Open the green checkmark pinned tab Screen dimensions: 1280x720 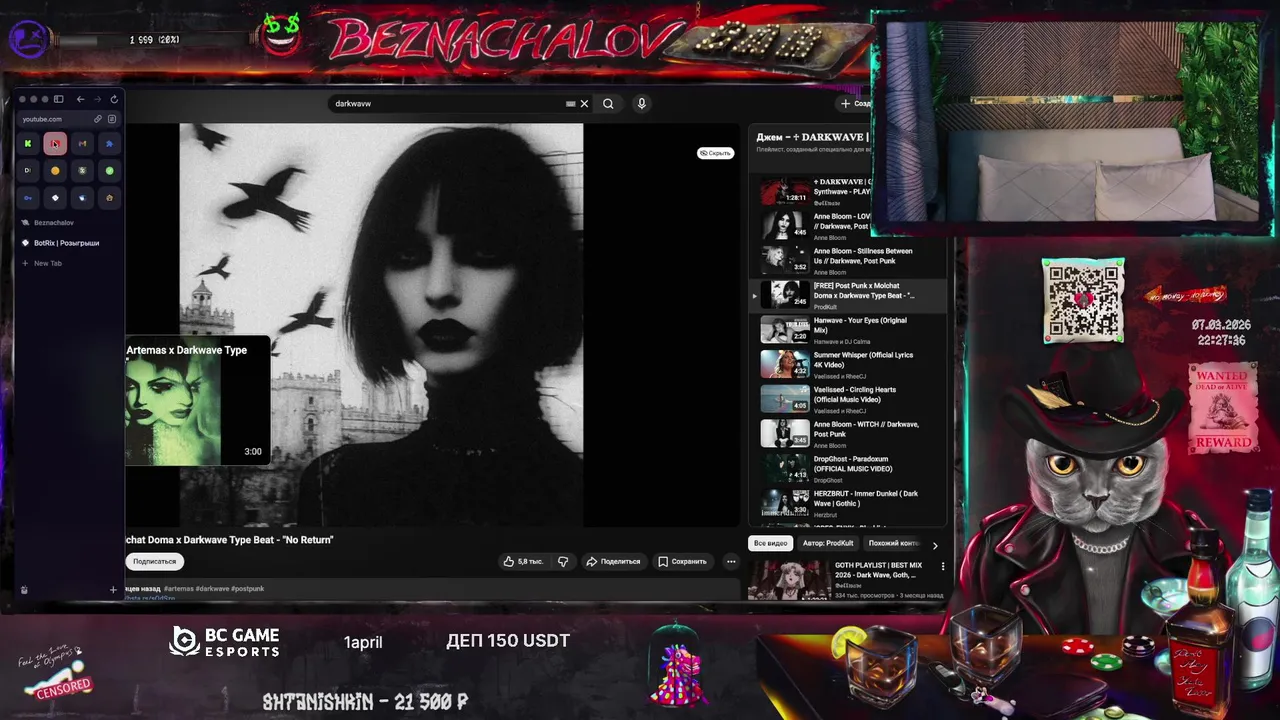click(x=109, y=171)
